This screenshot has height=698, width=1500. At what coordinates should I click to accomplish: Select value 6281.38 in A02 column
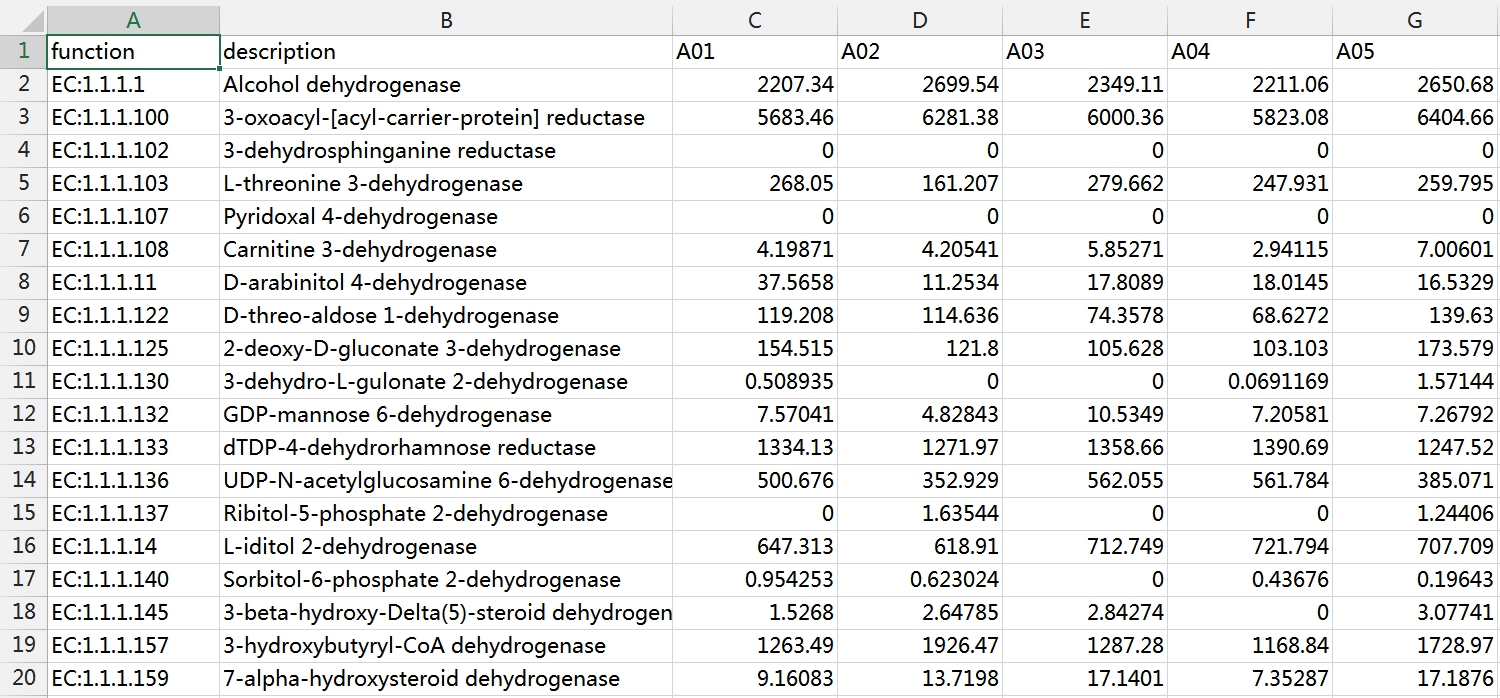coord(920,118)
